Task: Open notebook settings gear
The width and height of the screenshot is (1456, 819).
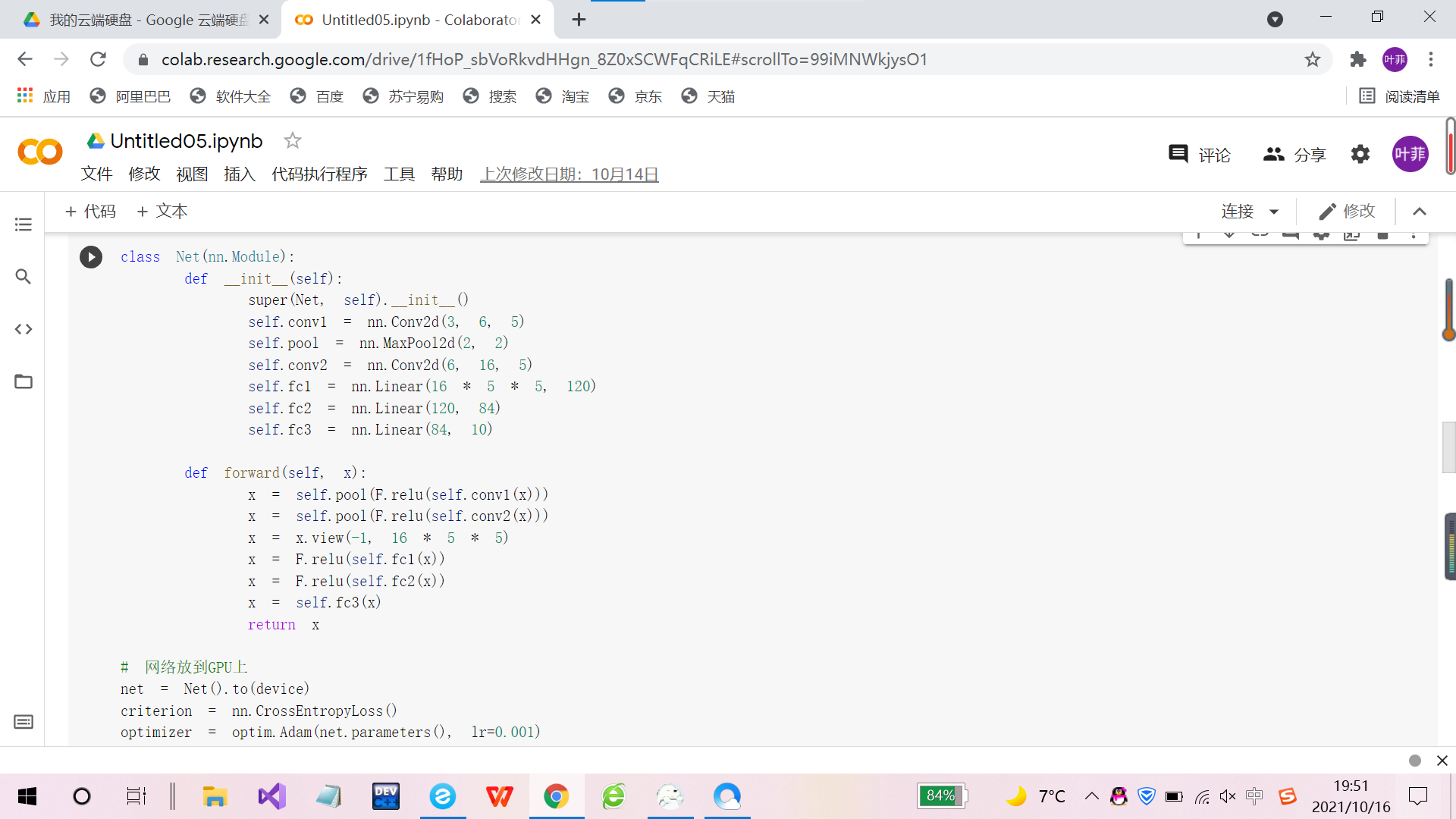Action: click(1360, 155)
